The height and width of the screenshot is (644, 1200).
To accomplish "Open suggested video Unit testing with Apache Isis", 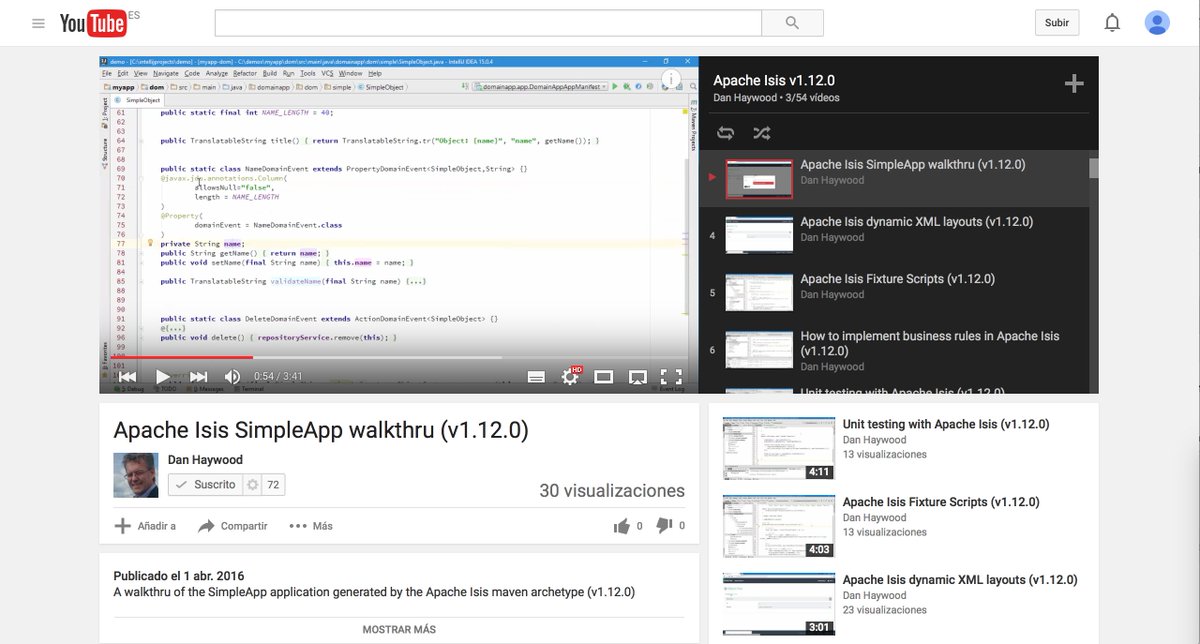I will tap(946, 424).
